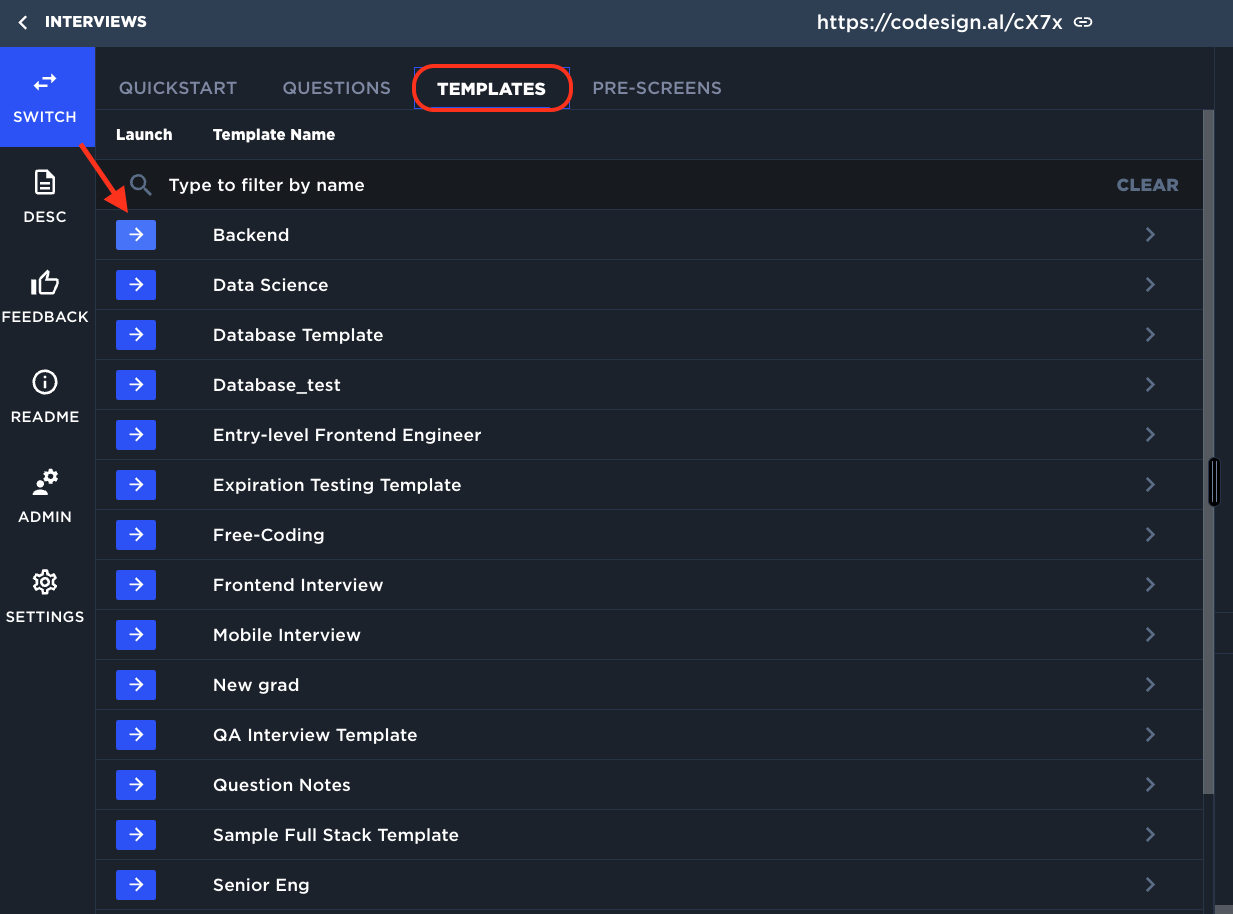Open the Admin user-gear icon
Screen dimensions: 1233x914
(45, 483)
